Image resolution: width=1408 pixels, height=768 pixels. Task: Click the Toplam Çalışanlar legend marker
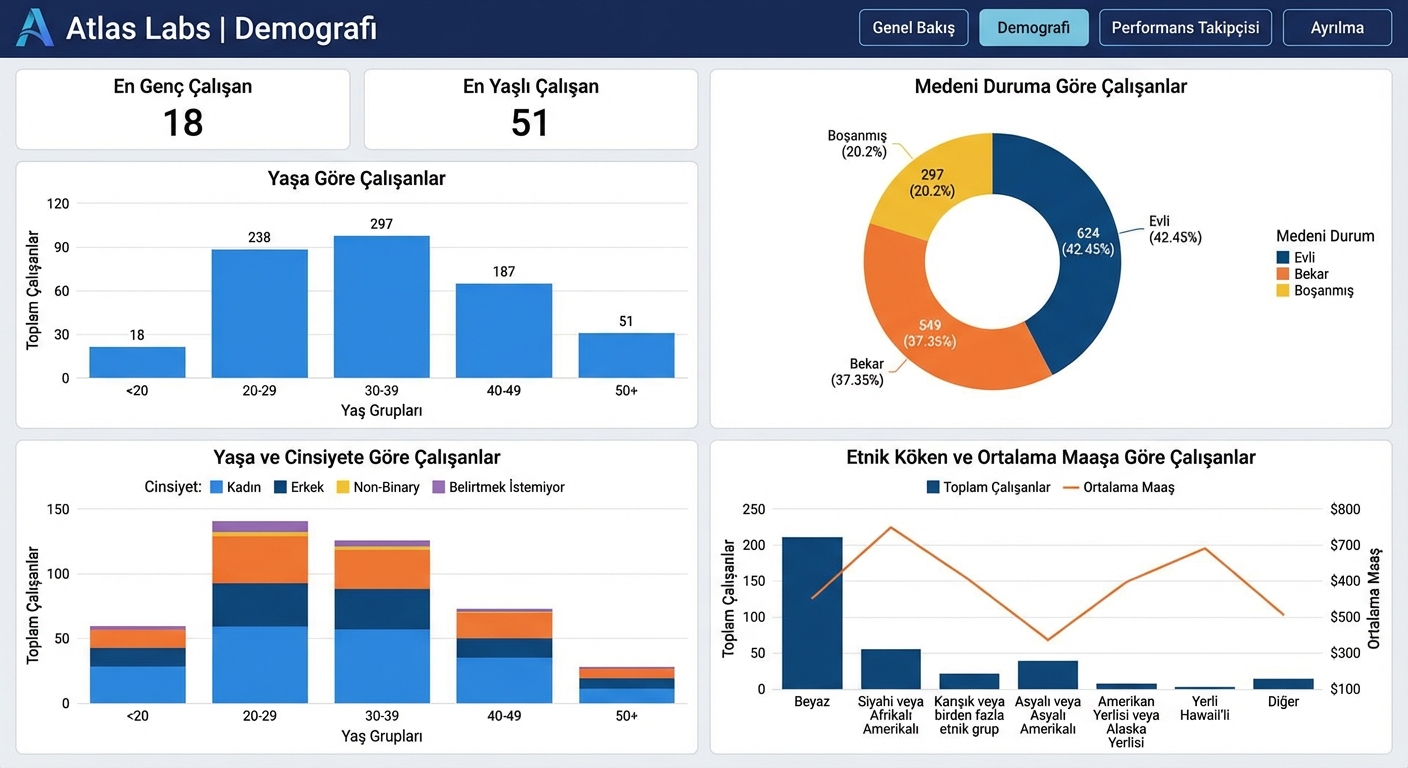[933, 487]
